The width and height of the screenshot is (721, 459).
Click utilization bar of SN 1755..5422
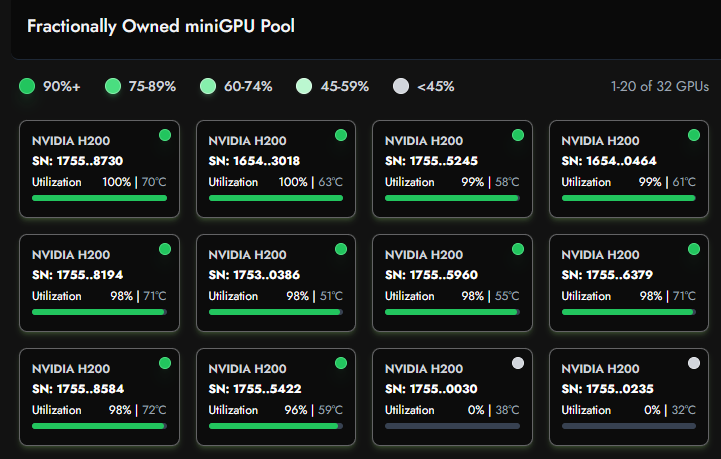tap(276, 426)
